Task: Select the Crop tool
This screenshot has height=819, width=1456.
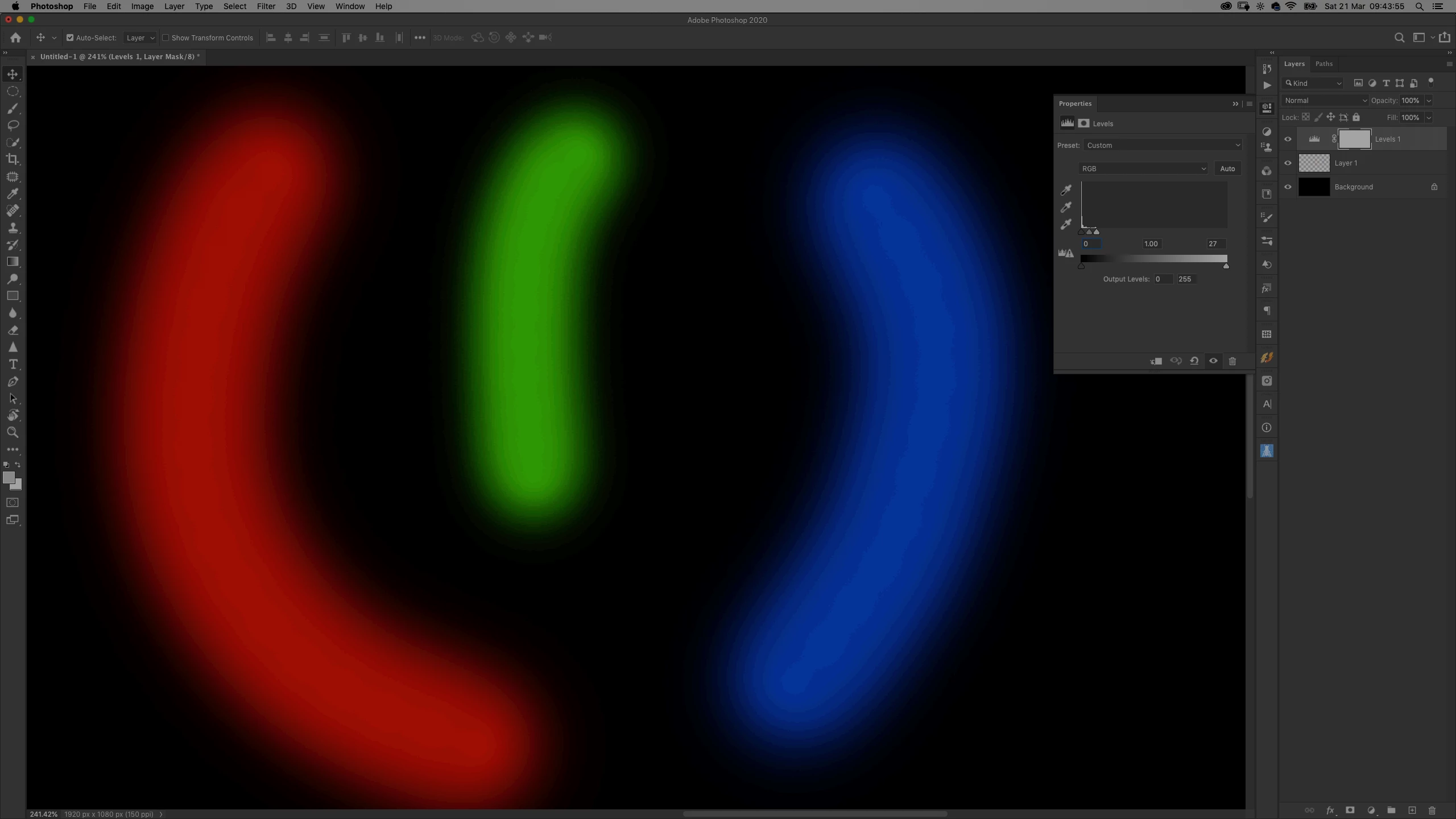Action: tap(13, 159)
